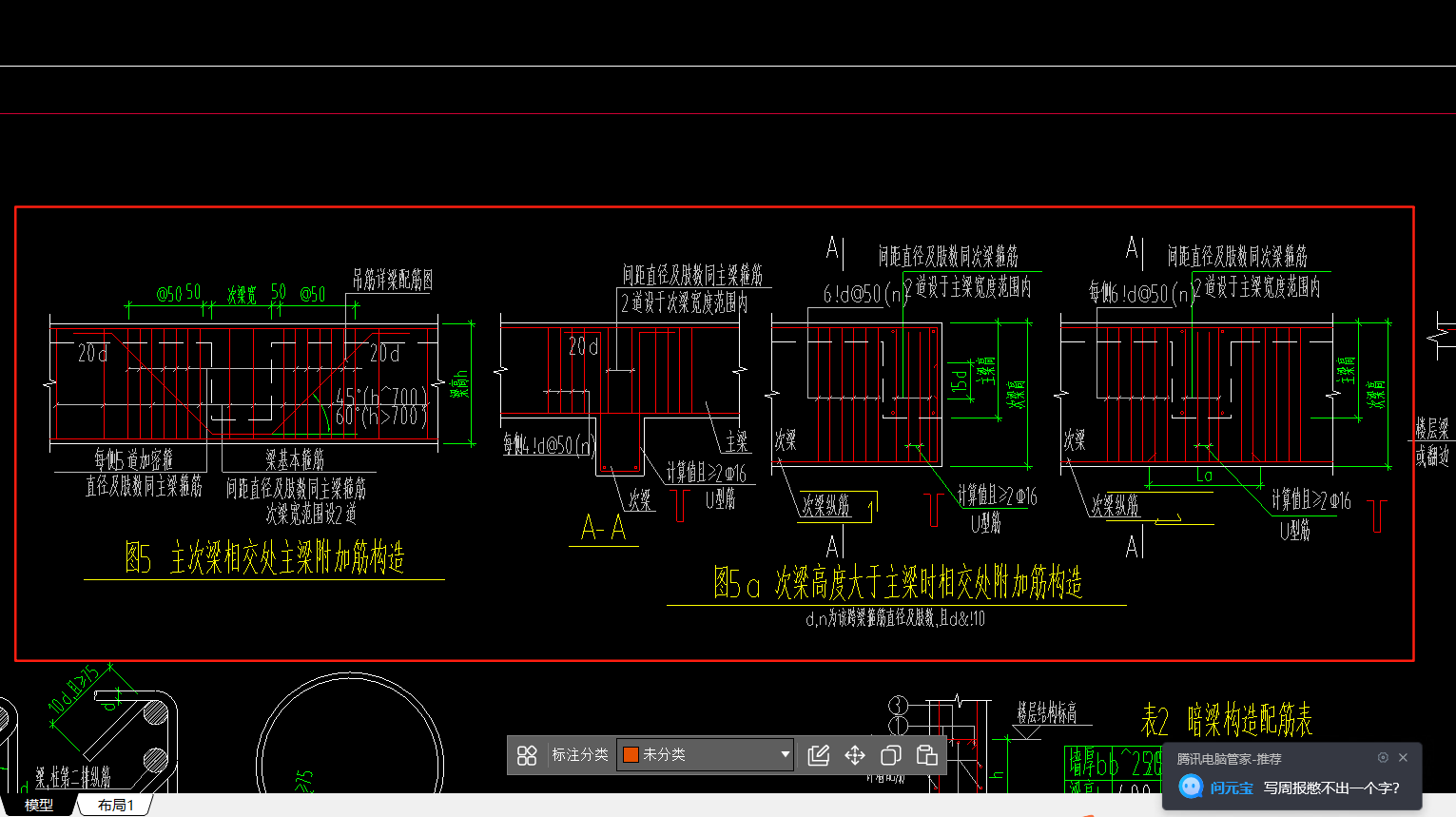Click the 2道设于次梁宽度范围内 annotation

(685, 302)
